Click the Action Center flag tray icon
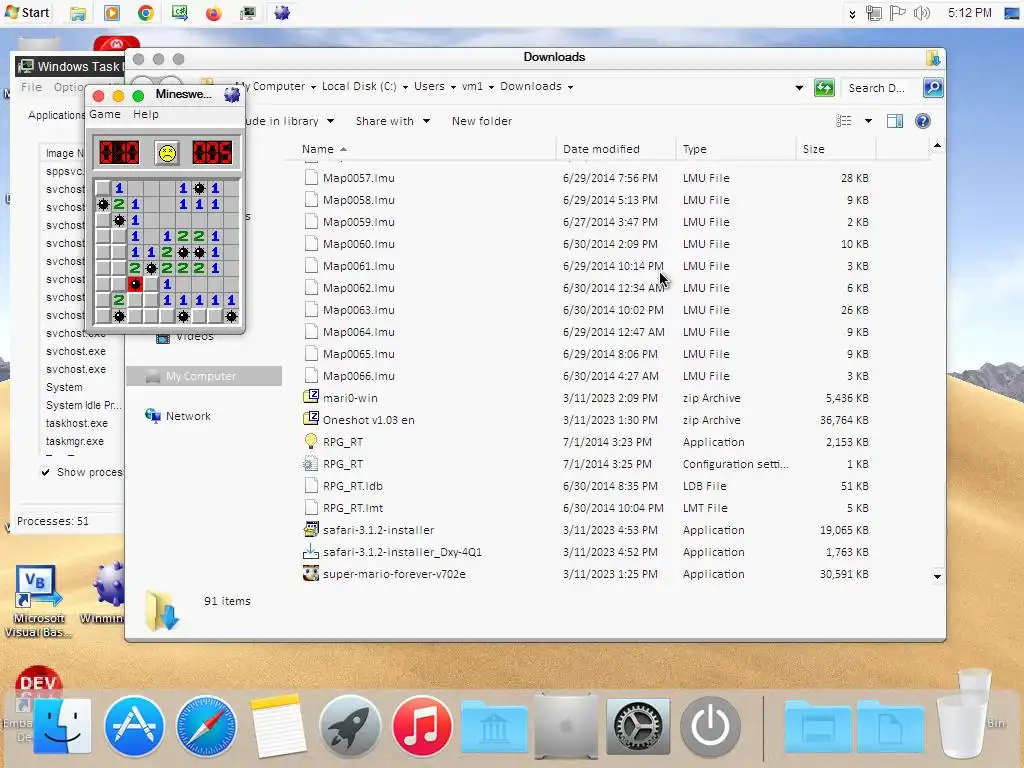This screenshot has height=768, width=1024. point(898,13)
